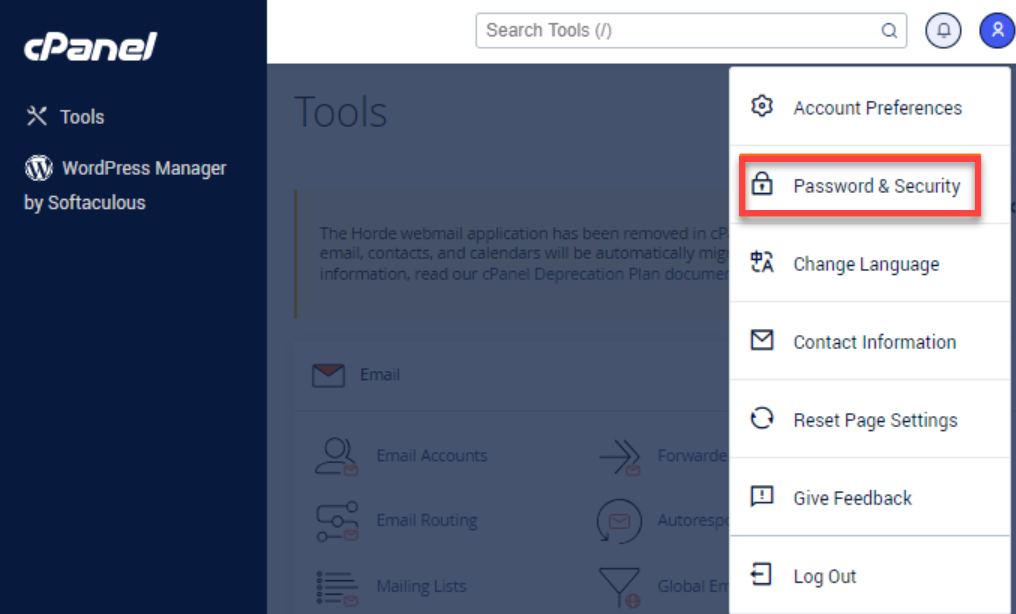Click the Change Language translate icon

(762, 263)
